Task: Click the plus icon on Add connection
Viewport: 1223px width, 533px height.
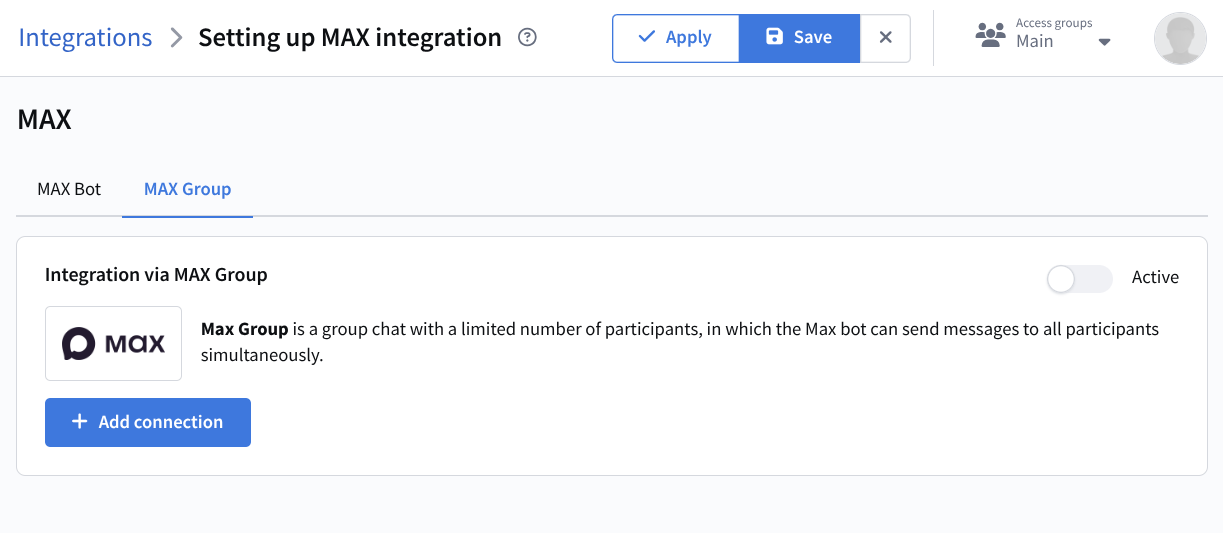Action: click(x=80, y=422)
